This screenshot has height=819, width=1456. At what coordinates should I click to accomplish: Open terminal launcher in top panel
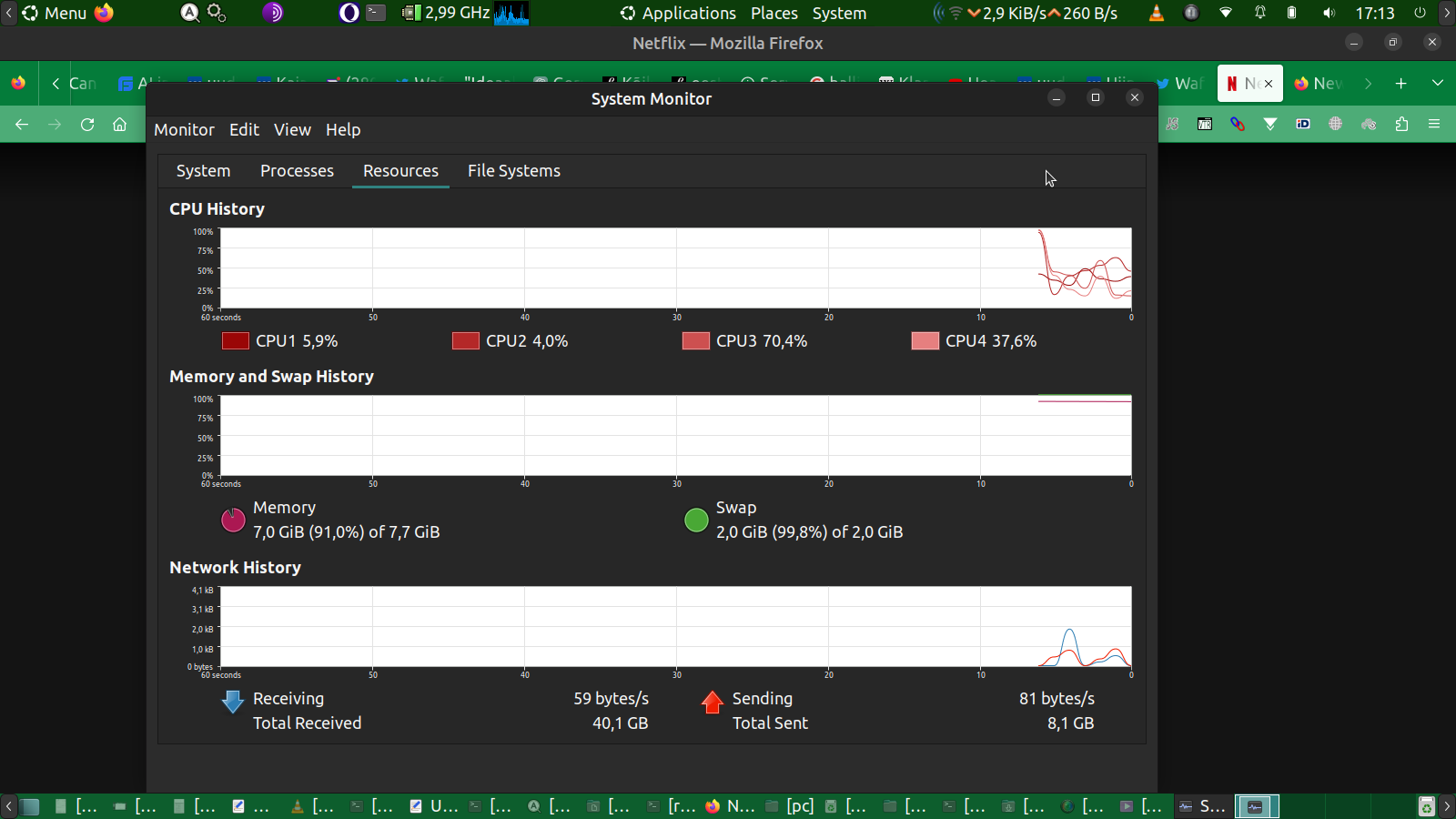(376, 13)
